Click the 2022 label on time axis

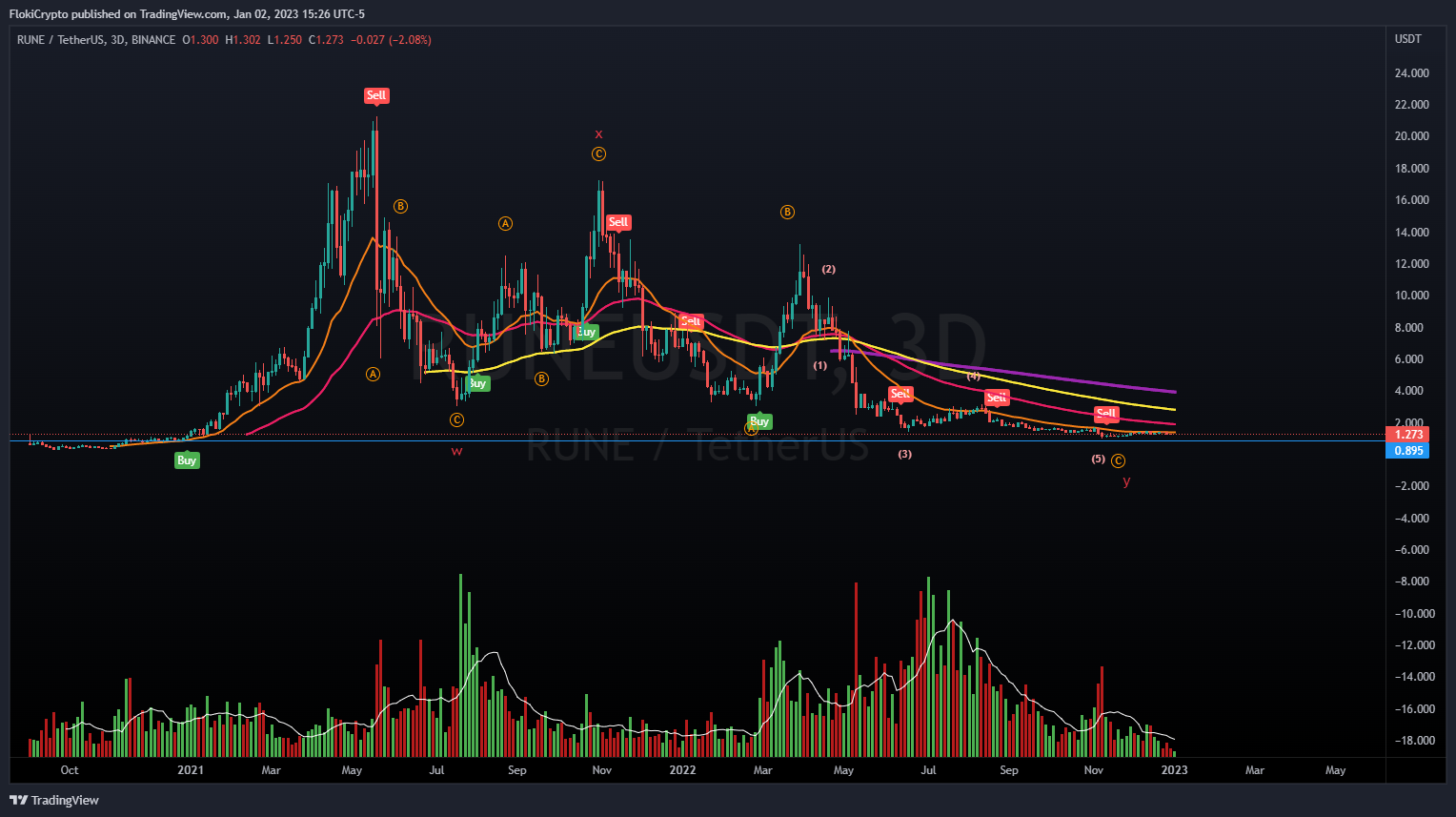click(682, 770)
